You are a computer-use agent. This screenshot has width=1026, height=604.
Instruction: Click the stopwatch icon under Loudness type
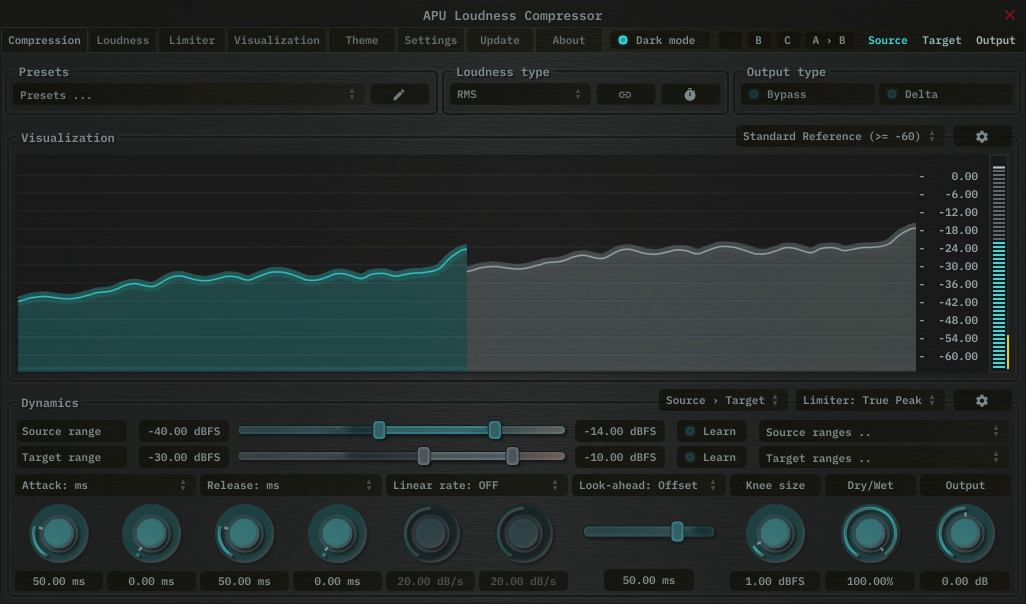[x=690, y=94]
